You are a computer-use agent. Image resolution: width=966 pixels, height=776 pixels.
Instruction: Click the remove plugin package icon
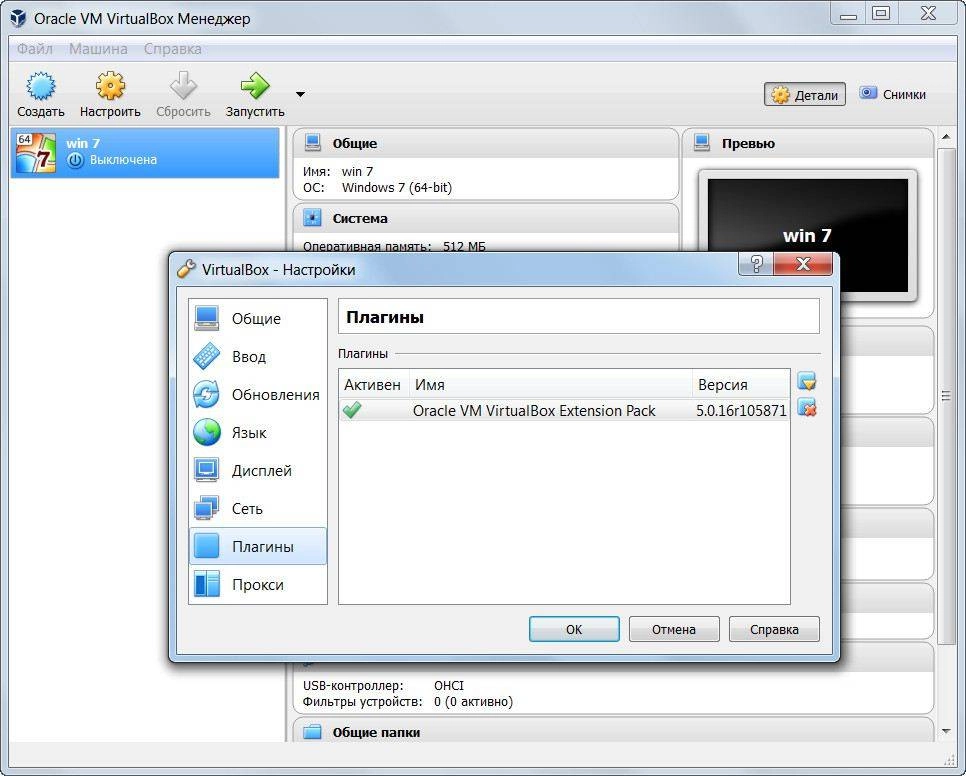pyautogui.click(x=807, y=406)
